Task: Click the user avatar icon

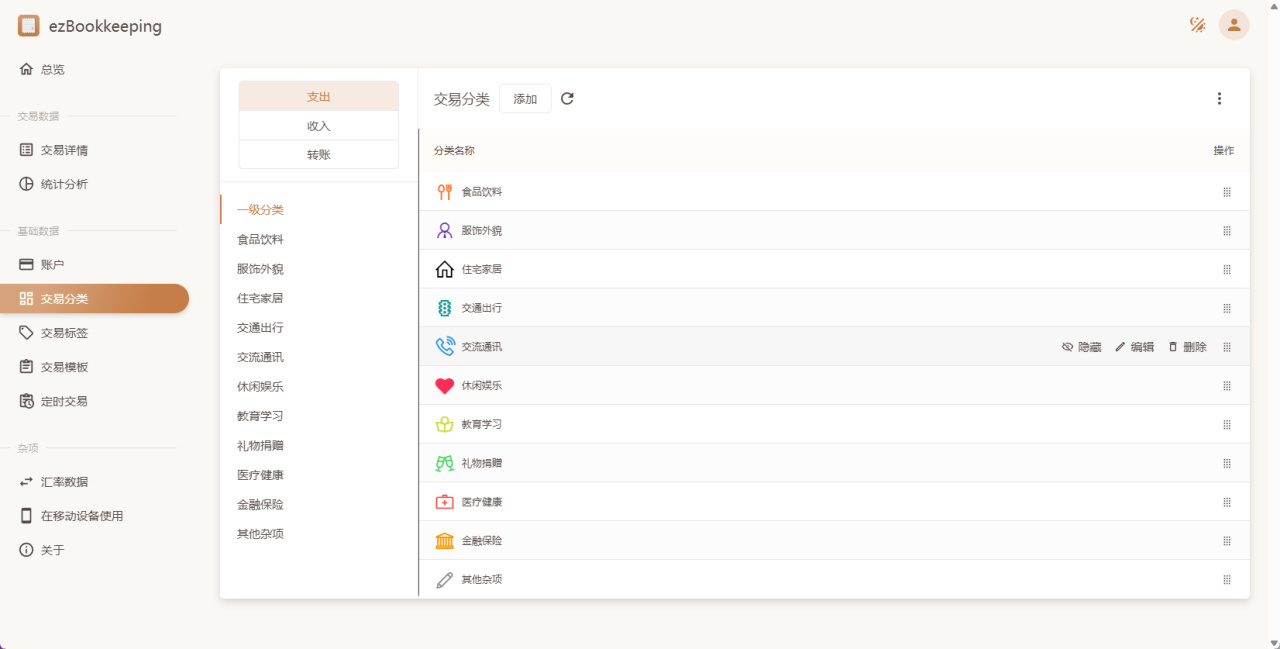Action: [1233, 25]
